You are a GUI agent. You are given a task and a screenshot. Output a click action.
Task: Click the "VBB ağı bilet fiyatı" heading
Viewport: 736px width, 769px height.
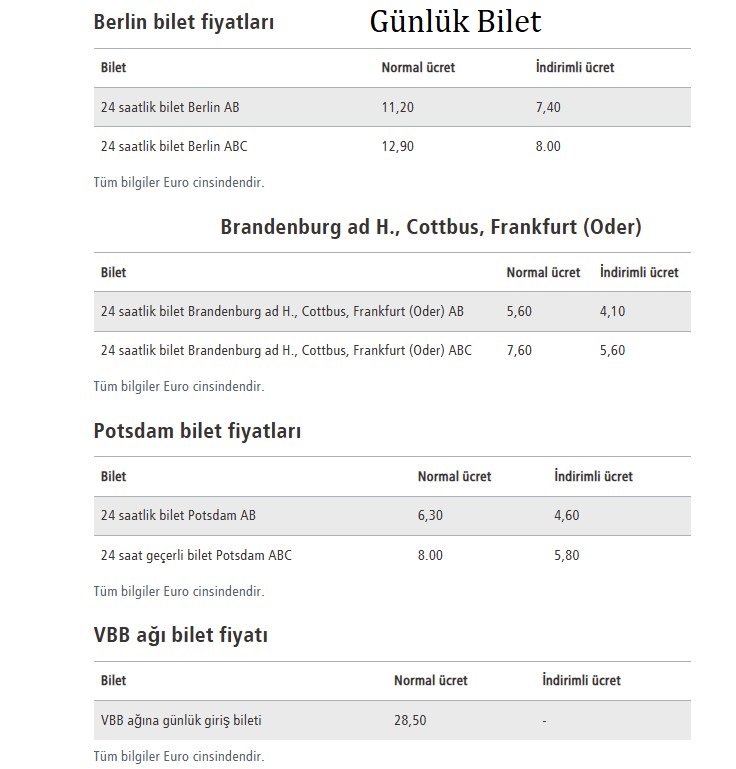(180, 635)
